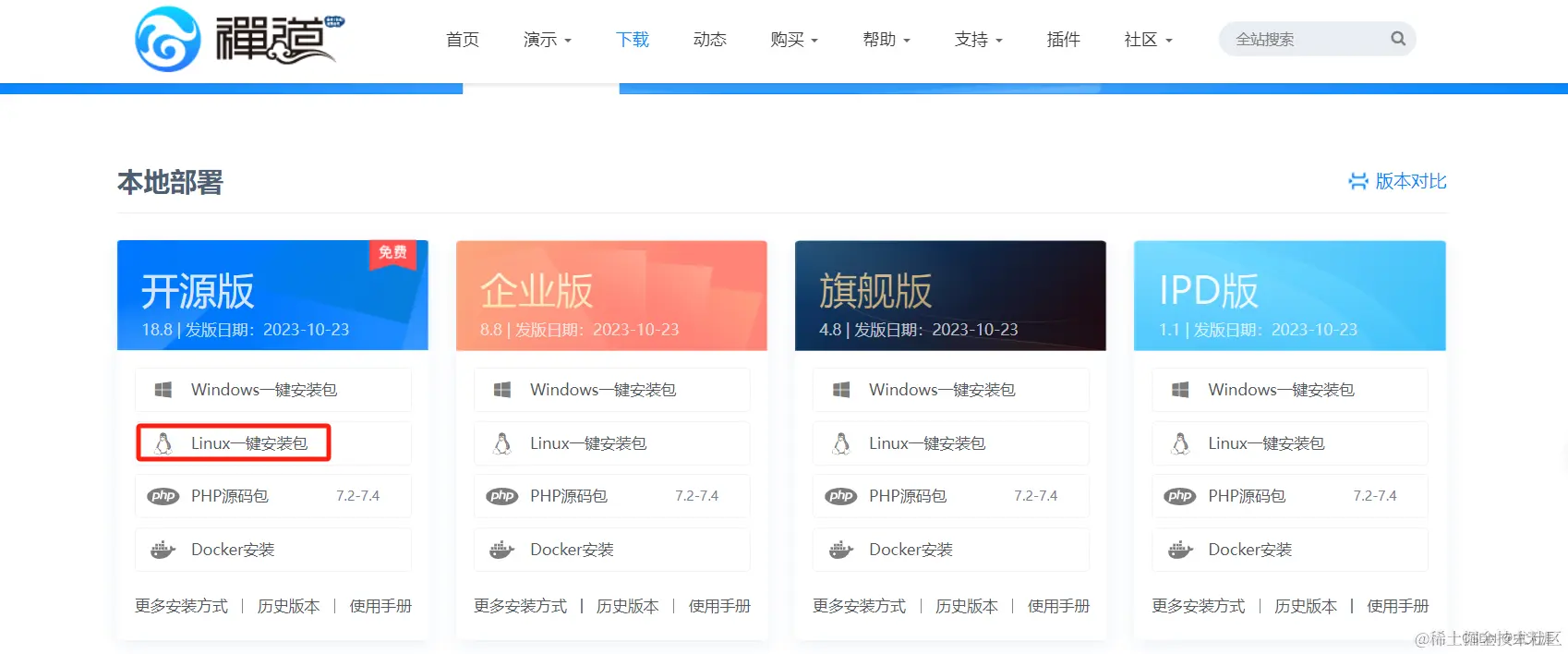Screen dimensions: 1568x654
Task: Click the 旗舰版 card header banner
Action: coord(950,296)
